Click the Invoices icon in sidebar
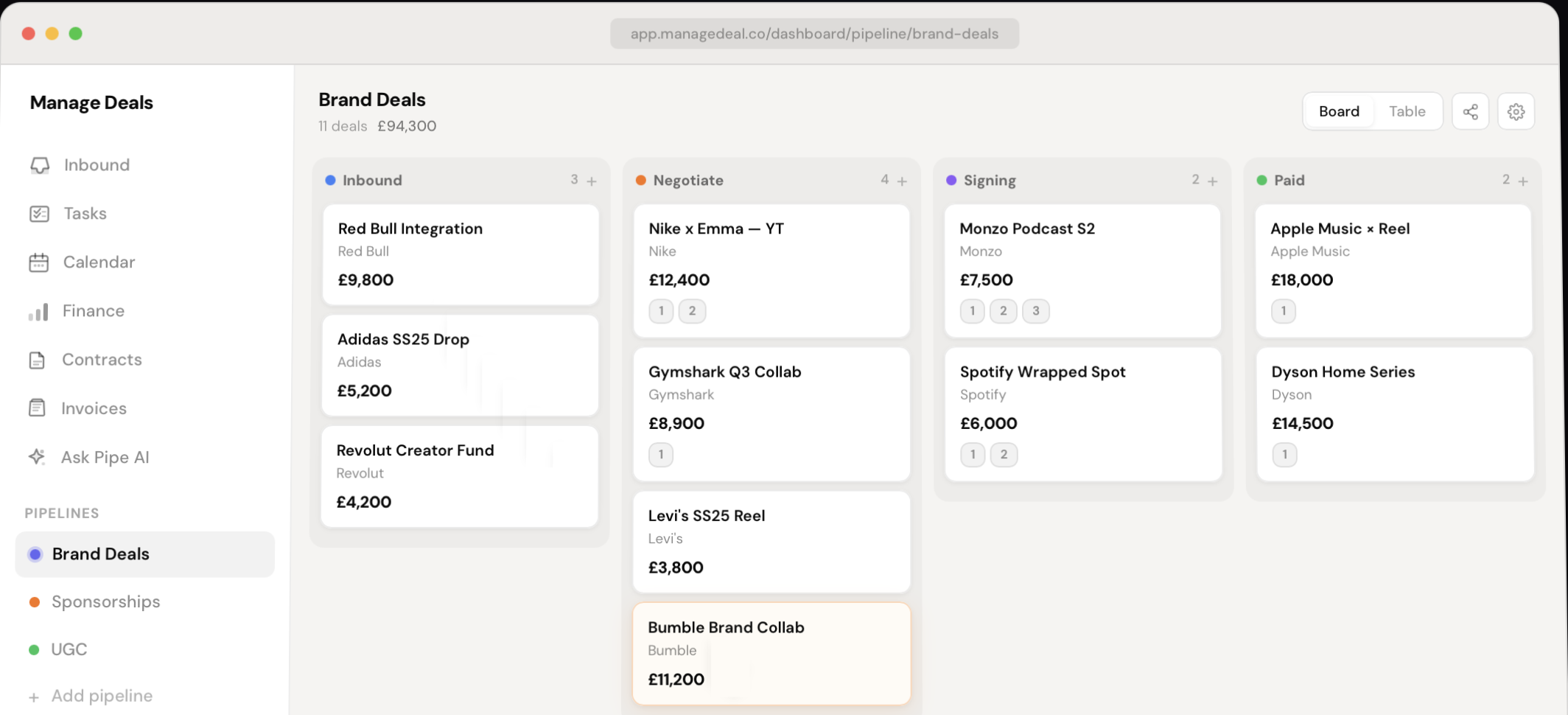 coord(37,408)
